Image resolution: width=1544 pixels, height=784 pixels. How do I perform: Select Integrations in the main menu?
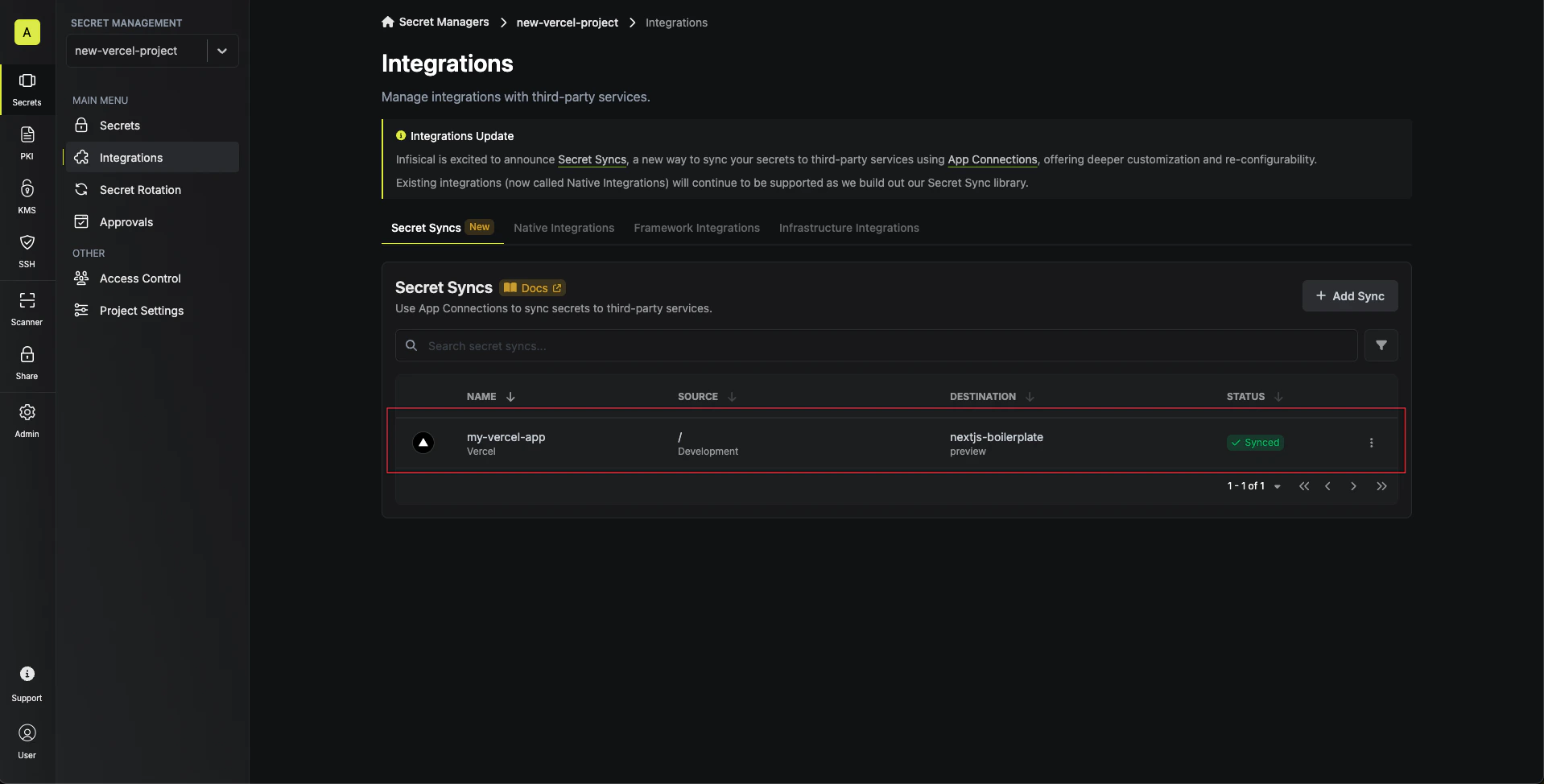[x=151, y=158]
